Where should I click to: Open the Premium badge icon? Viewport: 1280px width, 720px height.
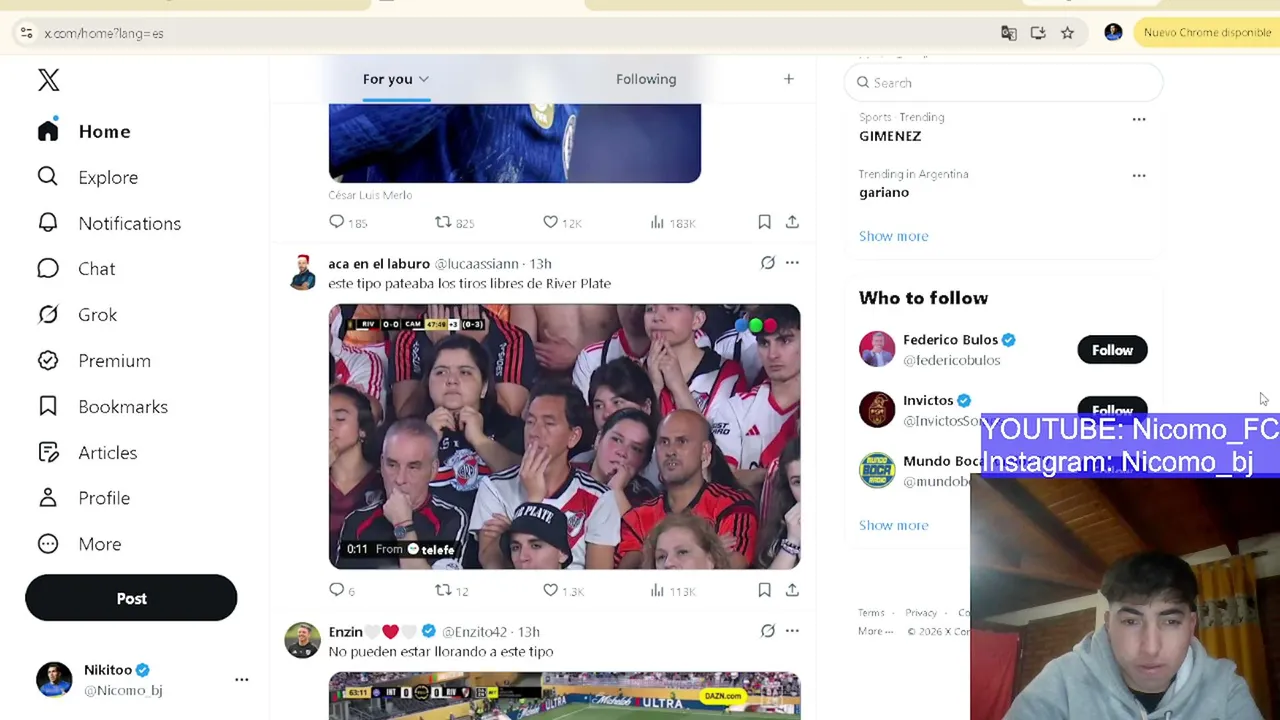tap(48, 361)
